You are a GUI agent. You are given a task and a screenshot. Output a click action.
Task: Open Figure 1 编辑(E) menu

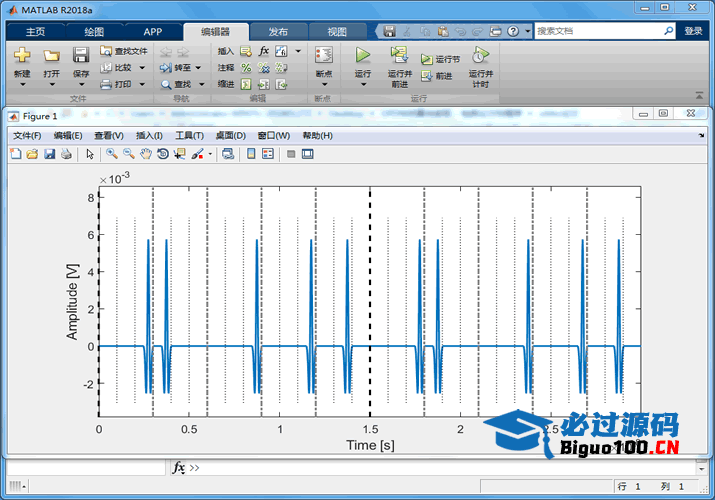[x=68, y=136]
